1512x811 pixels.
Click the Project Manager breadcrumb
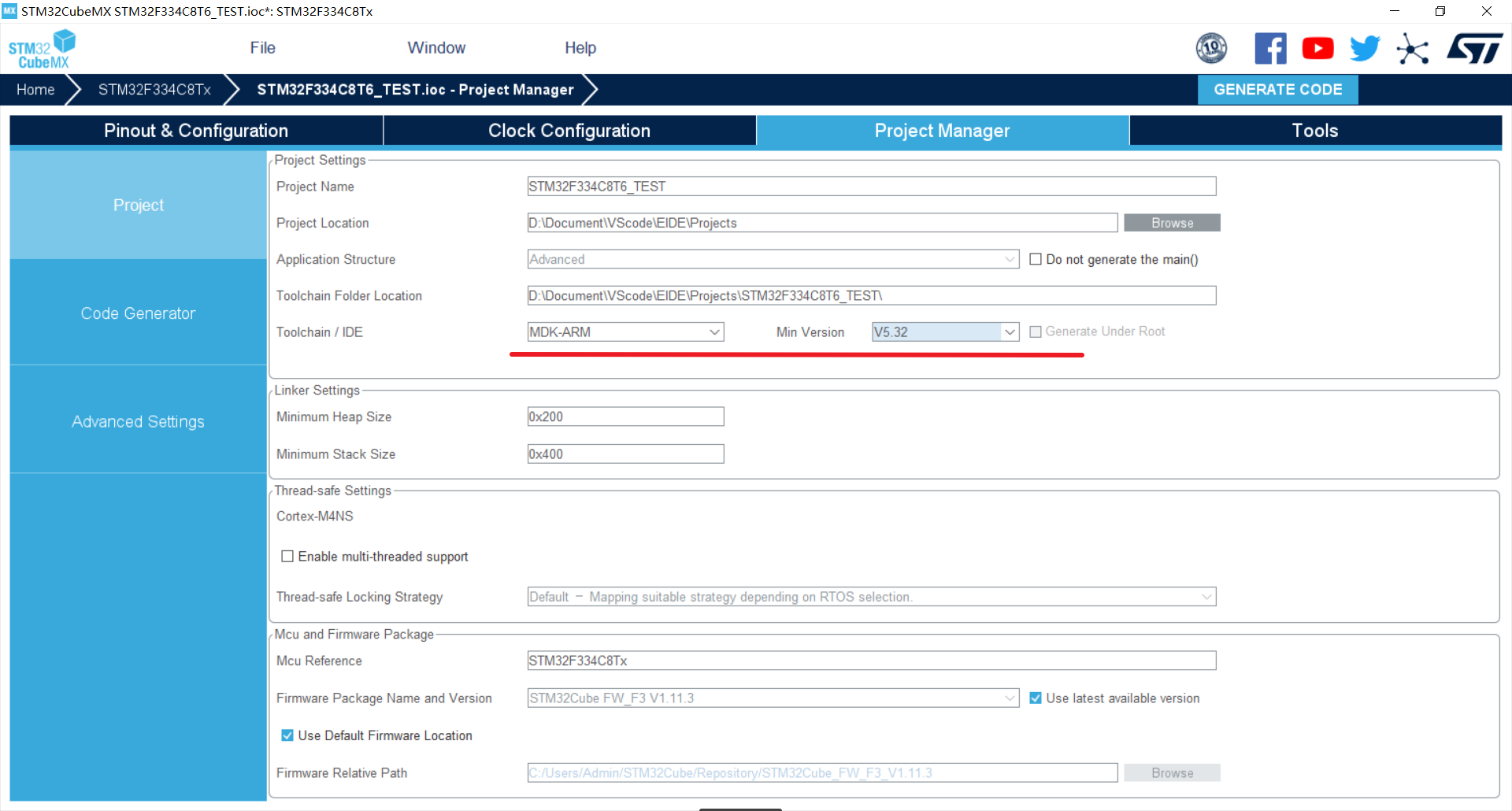pyautogui.click(x=415, y=90)
